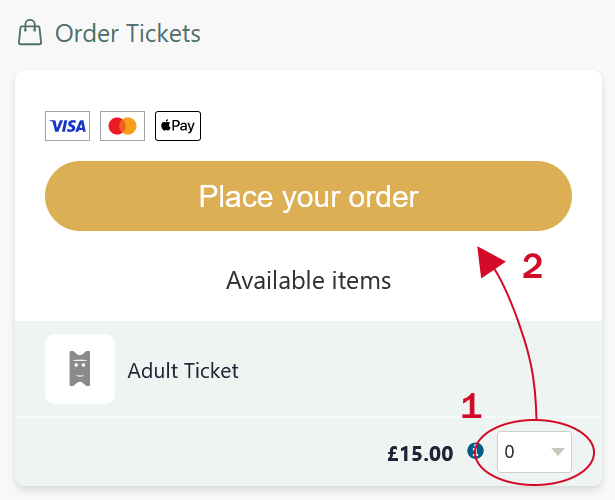Open the Adult Ticket quantity dropdown
Viewport: 615px width, 500px height.
(x=534, y=453)
